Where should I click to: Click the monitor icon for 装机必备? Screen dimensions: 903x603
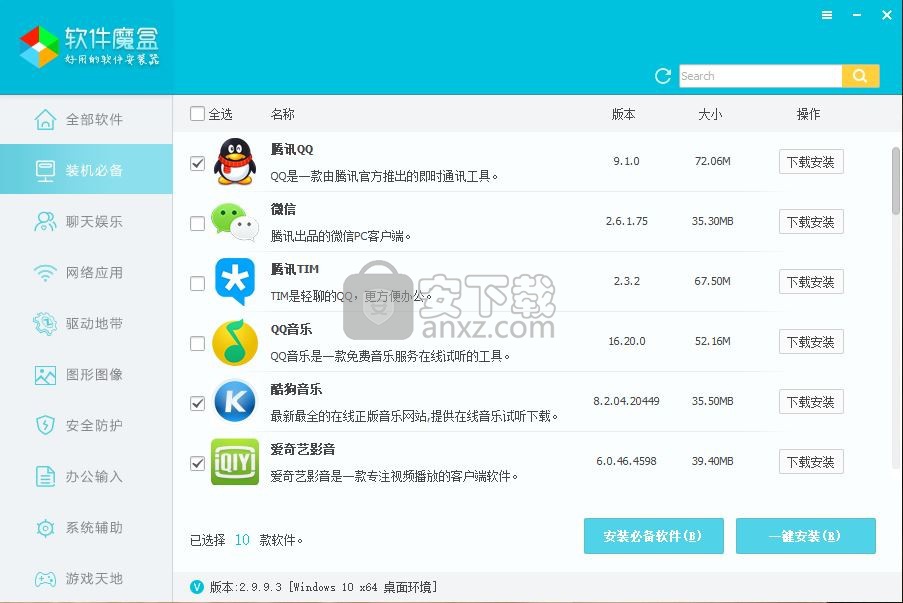[45, 170]
